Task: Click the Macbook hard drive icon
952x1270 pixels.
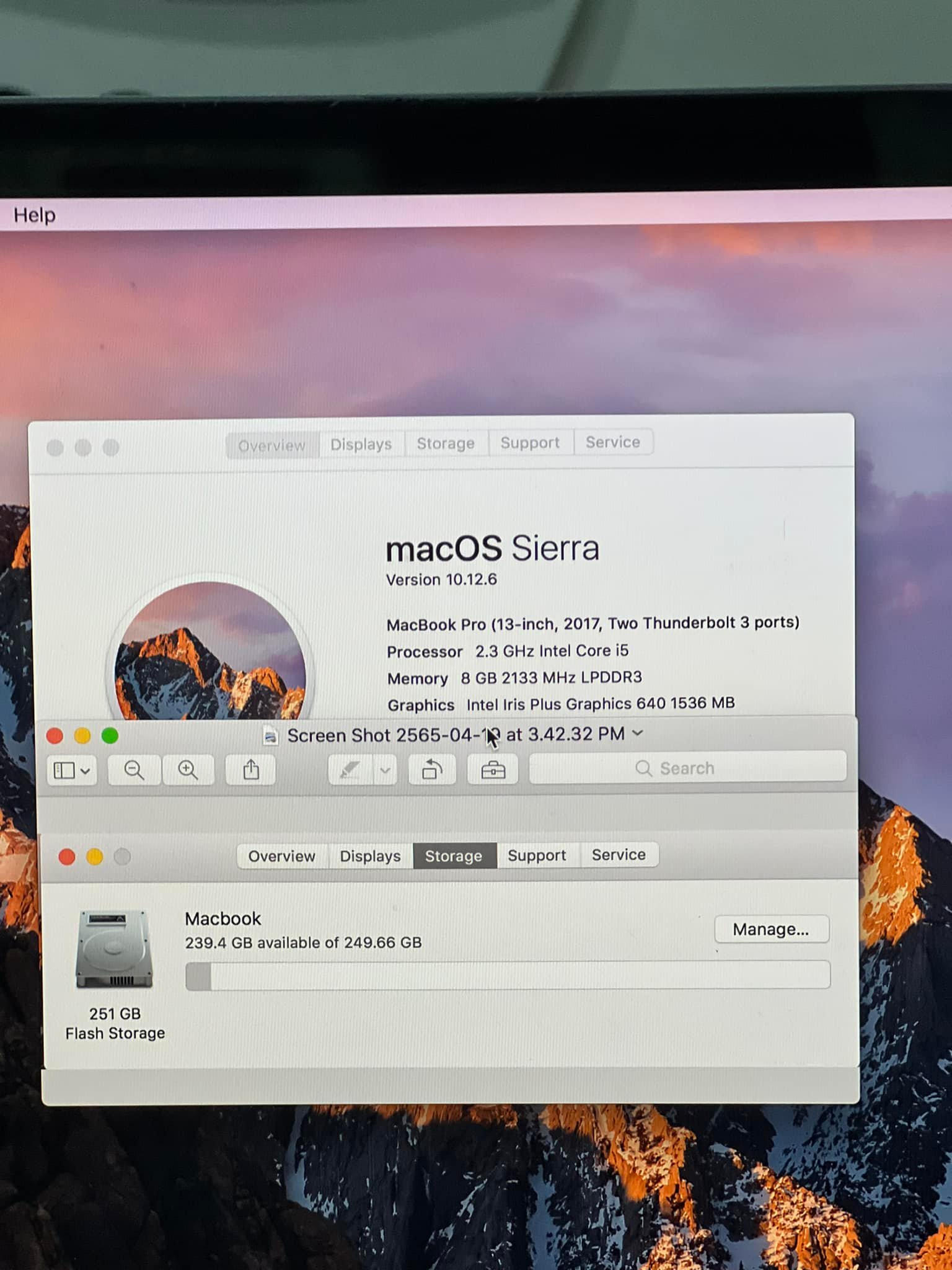Action: tap(114, 948)
